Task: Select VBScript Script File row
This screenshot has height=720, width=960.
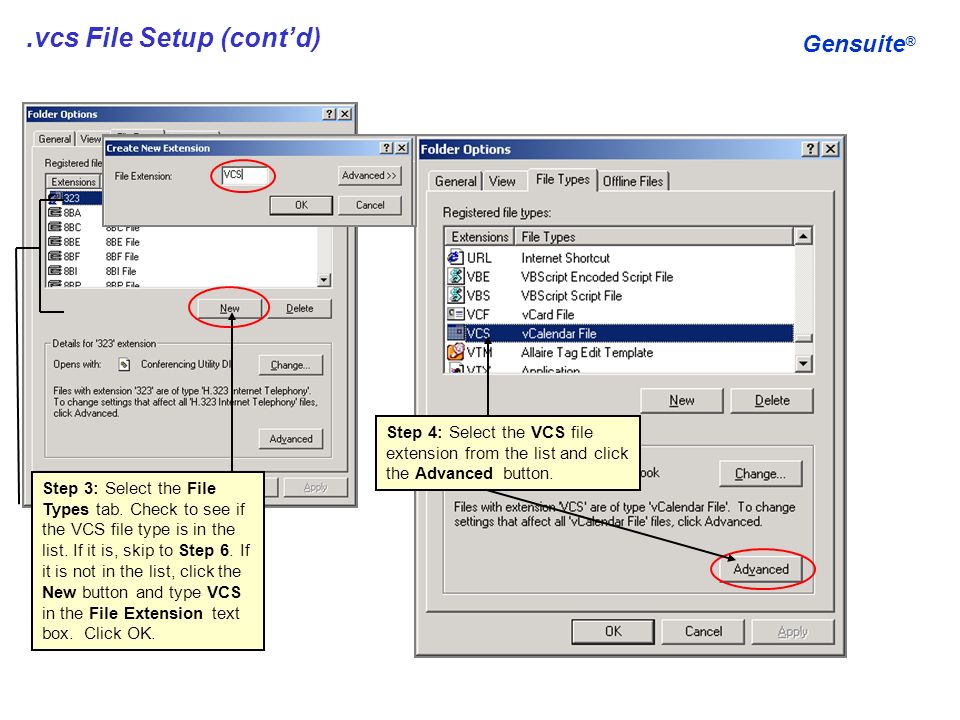Action: click(620, 296)
